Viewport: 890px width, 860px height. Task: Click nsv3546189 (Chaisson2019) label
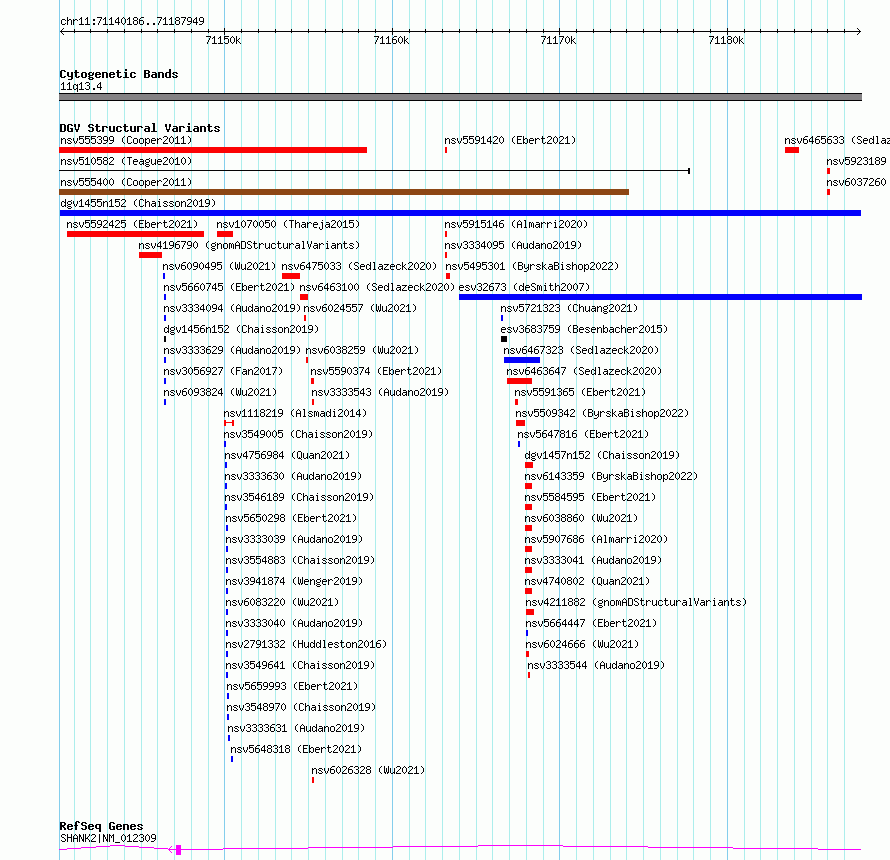coord(300,497)
